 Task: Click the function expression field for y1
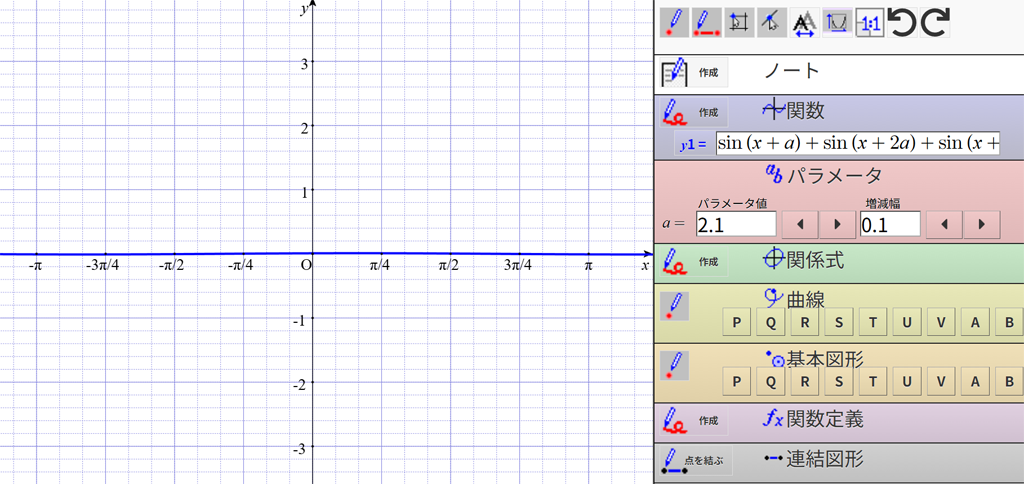(857, 143)
